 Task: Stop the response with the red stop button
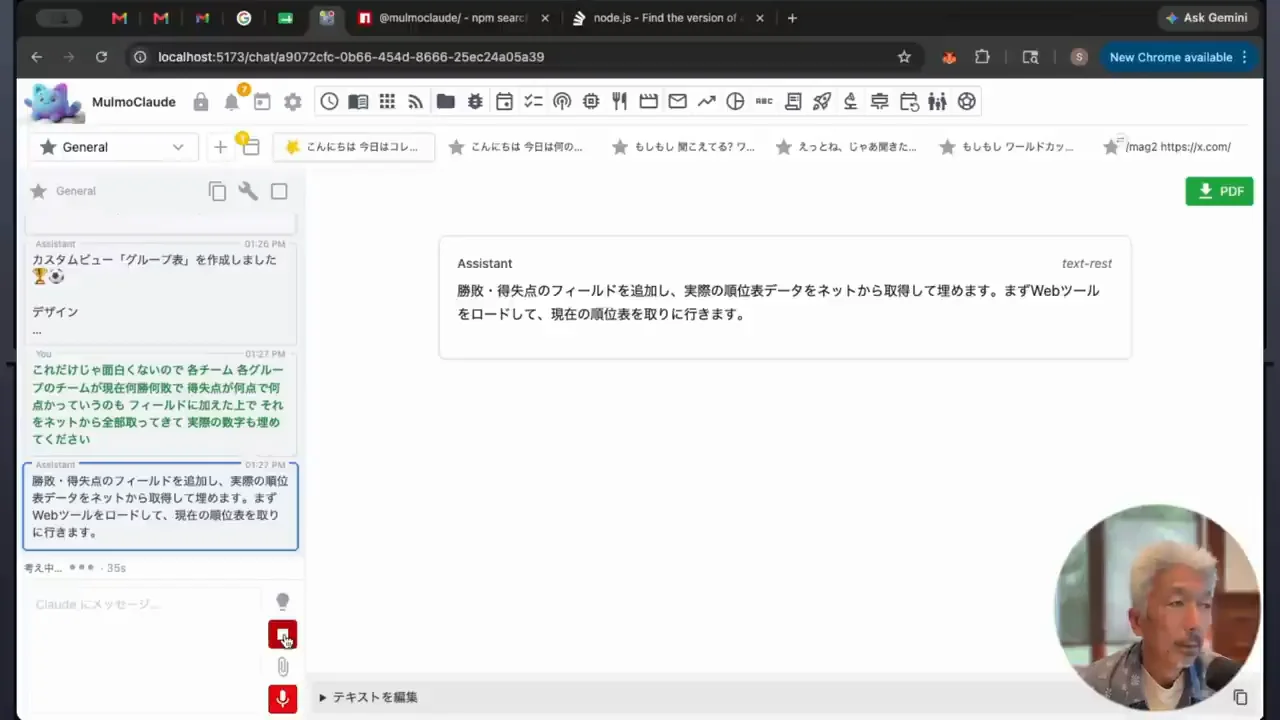pos(282,634)
